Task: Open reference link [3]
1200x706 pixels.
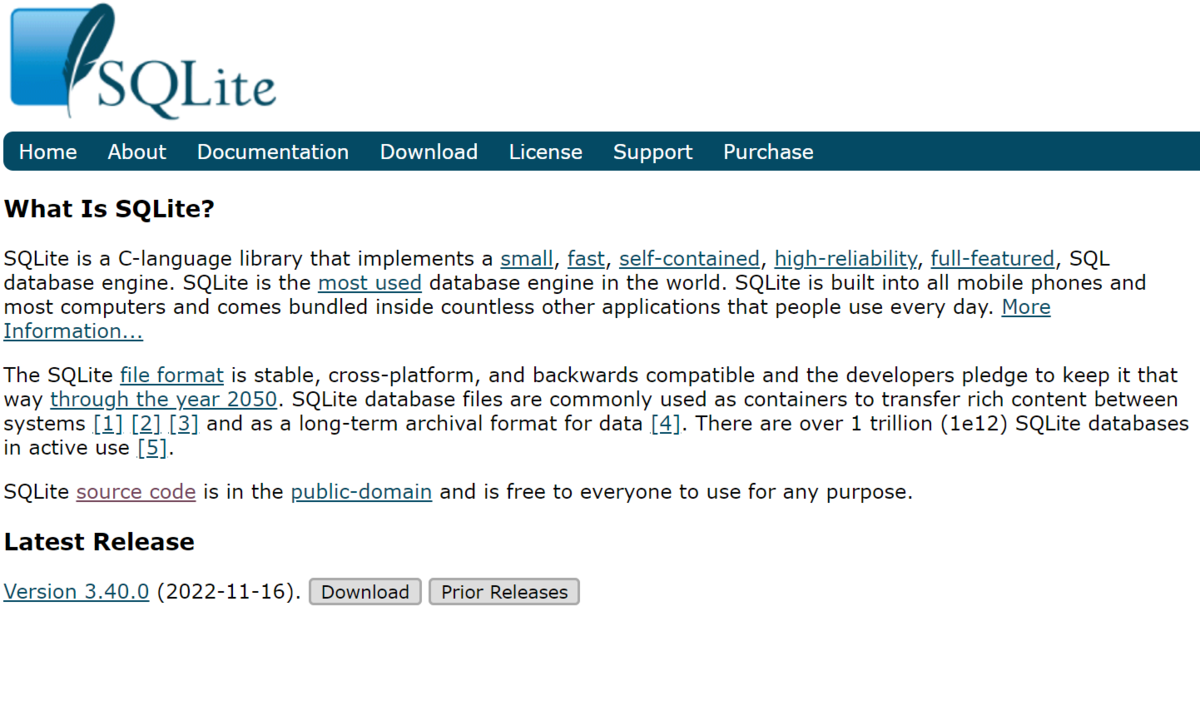Action: (x=184, y=423)
